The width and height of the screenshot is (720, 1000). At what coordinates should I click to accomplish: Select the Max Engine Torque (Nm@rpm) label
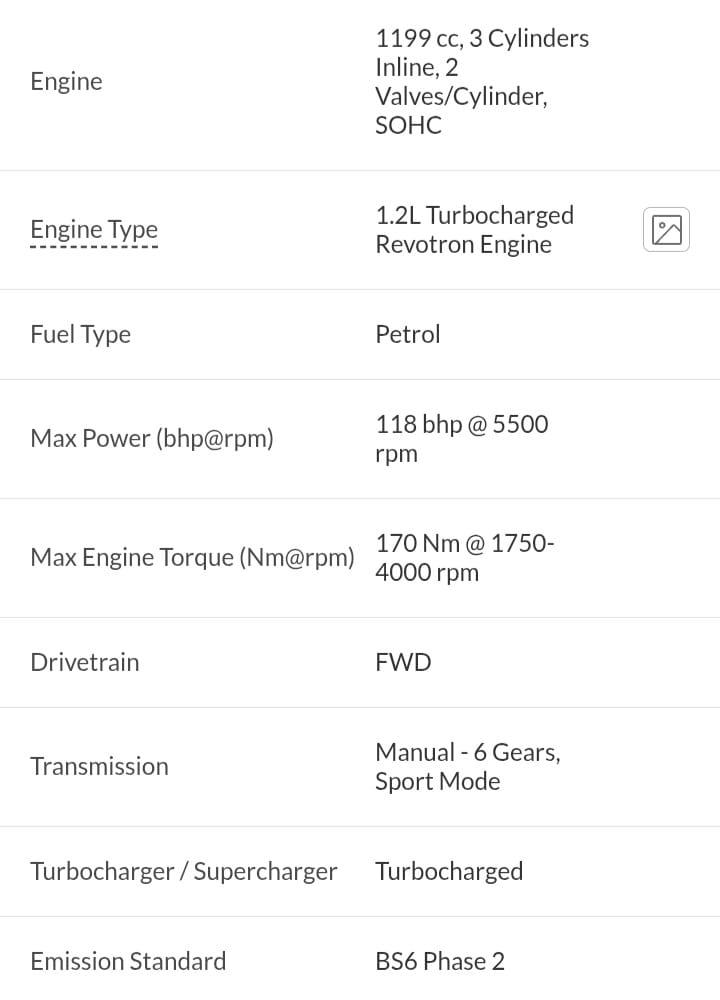[192, 557]
